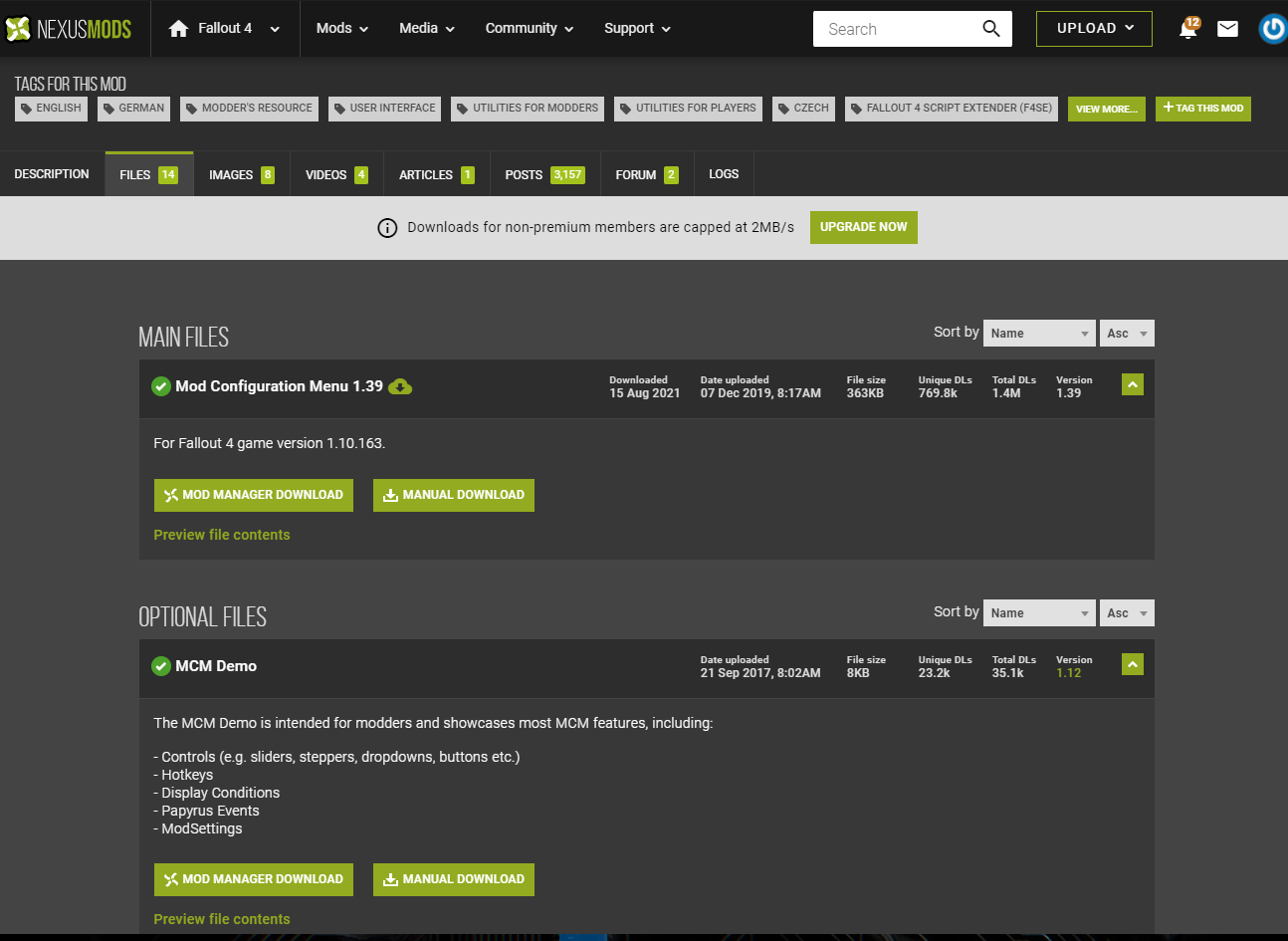Switch to the Videos tab
This screenshot has height=941, width=1288.
tap(337, 174)
